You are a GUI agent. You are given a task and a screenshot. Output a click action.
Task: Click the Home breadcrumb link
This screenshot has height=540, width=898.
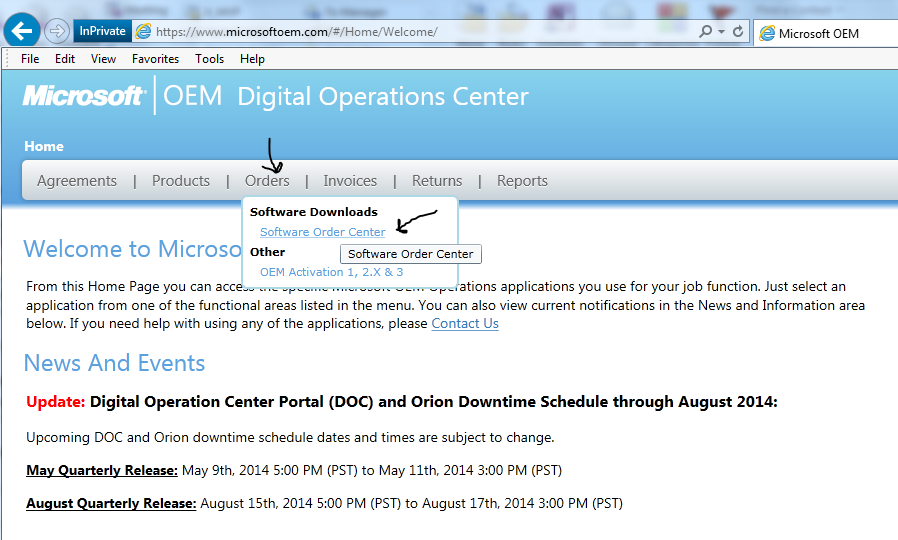point(44,146)
